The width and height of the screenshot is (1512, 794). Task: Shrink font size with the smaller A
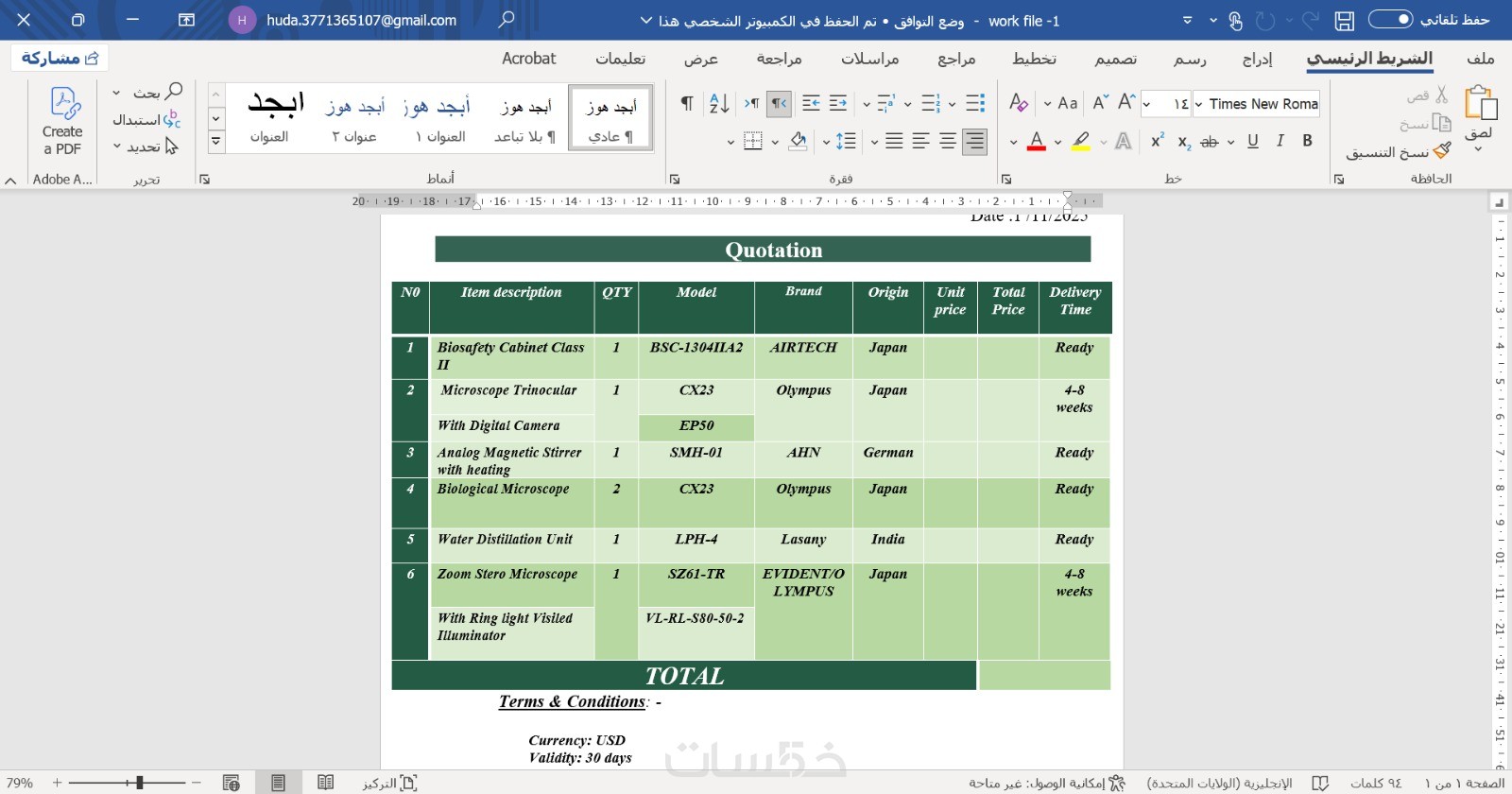click(x=1100, y=102)
